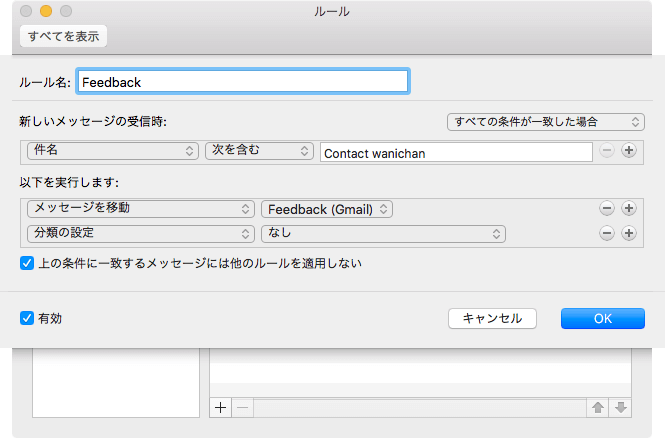Uncheck 他のルールを適用しない checkbox
This screenshot has height=438, width=665.
click(x=27, y=264)
